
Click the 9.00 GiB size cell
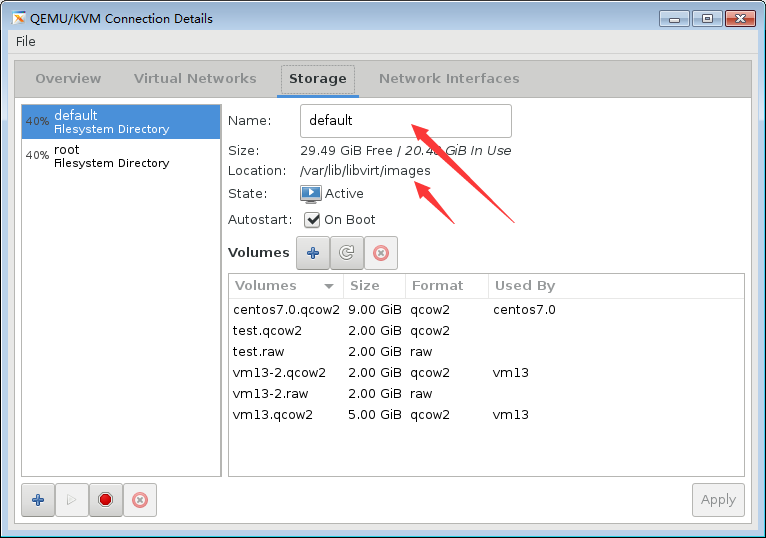[375, 310]
